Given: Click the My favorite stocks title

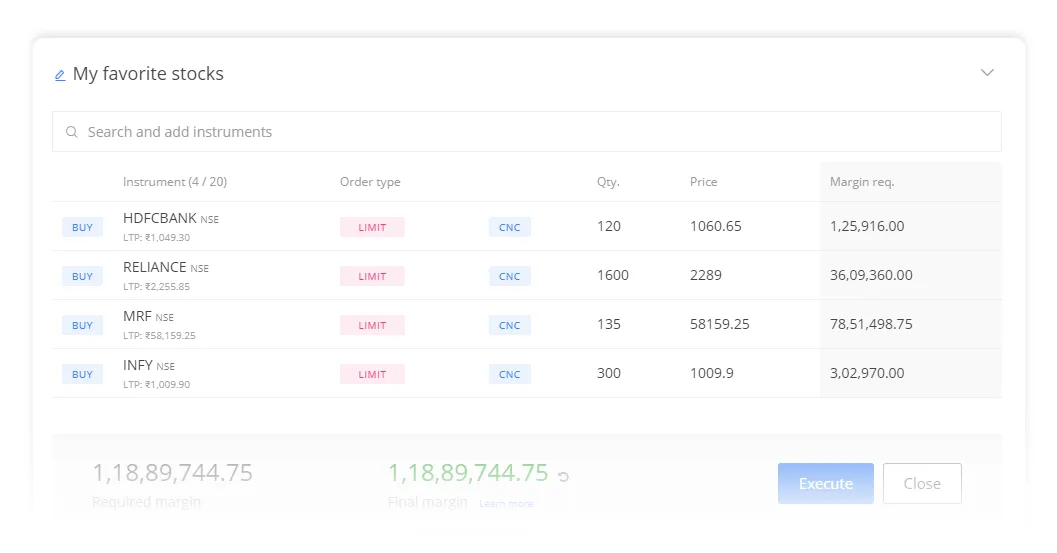Looking at the screenshot, I should (x=148, y=74).
